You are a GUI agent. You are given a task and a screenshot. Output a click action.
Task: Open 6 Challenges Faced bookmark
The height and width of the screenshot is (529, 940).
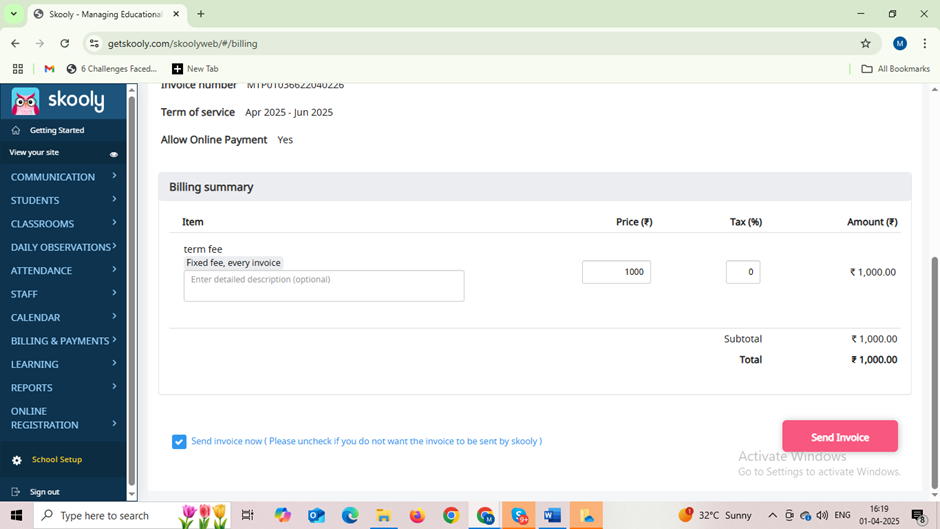pyautogui.click(x=112, y=69)
